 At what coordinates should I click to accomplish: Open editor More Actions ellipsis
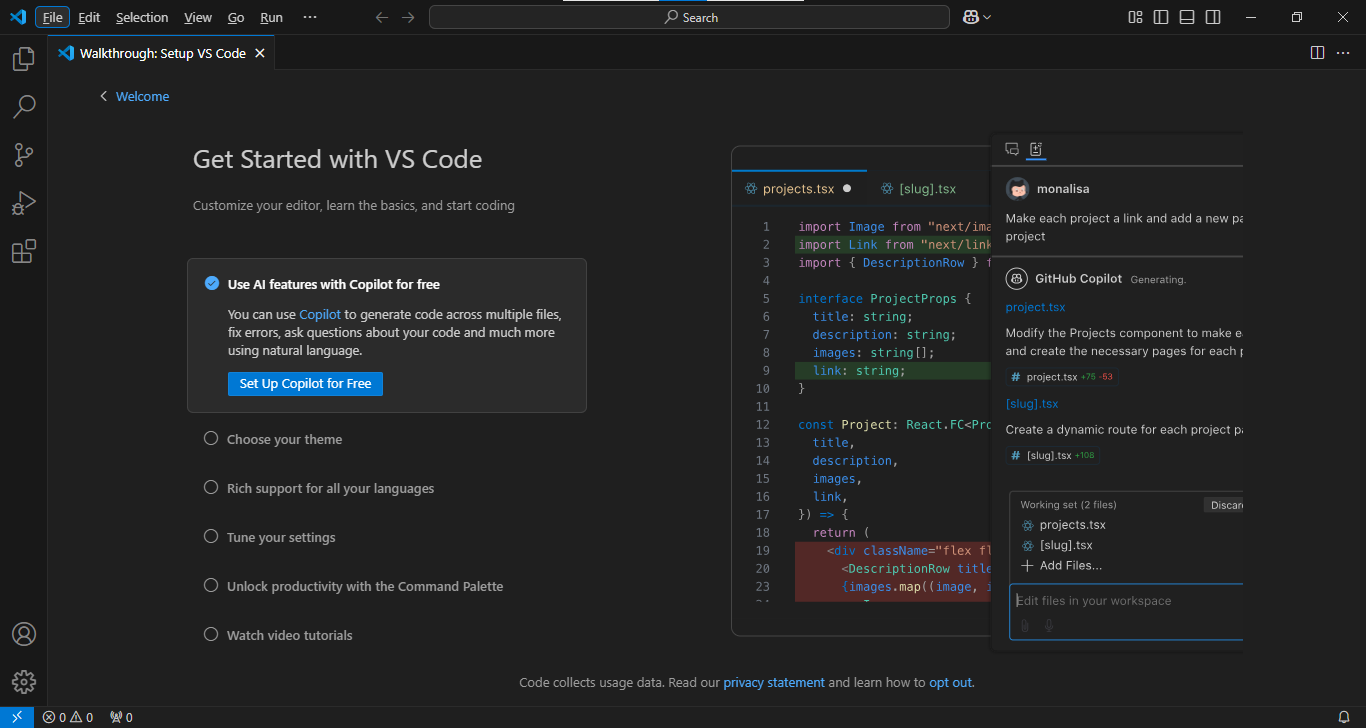(1343, 53)
